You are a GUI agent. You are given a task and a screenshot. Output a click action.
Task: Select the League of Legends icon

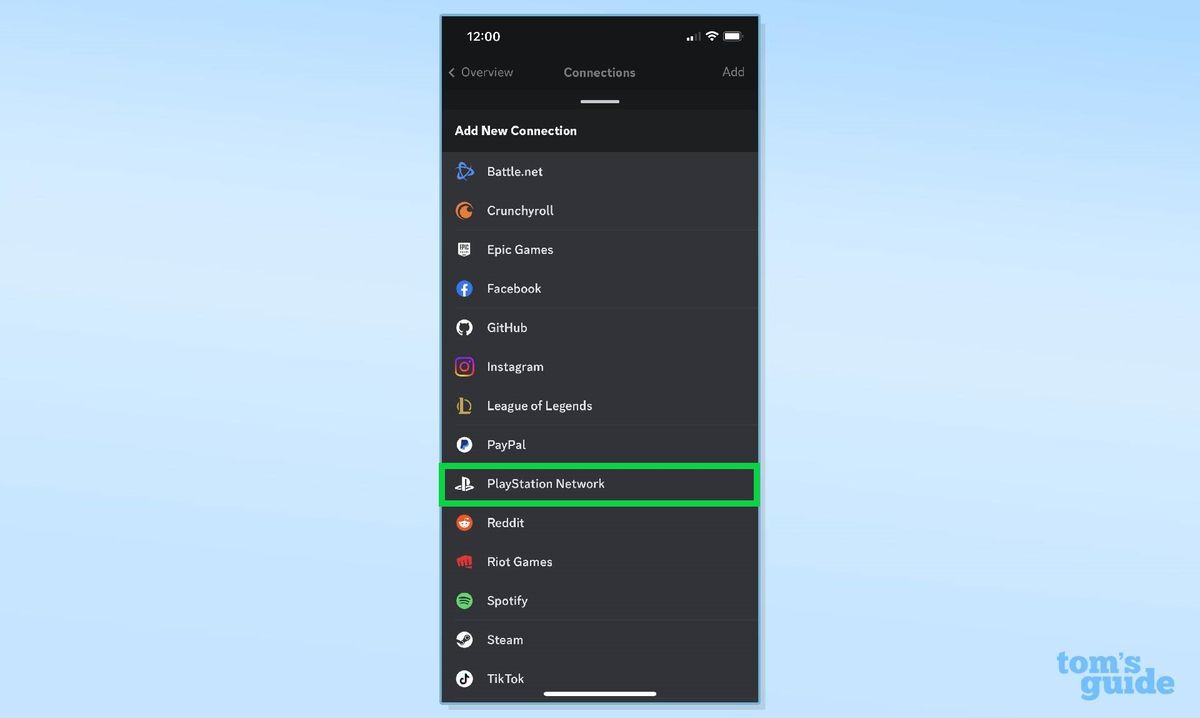[464, 405]
